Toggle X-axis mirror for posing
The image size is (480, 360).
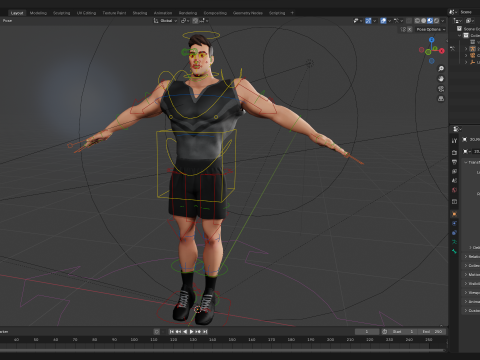pyautogui.click(x=410, y=29)
